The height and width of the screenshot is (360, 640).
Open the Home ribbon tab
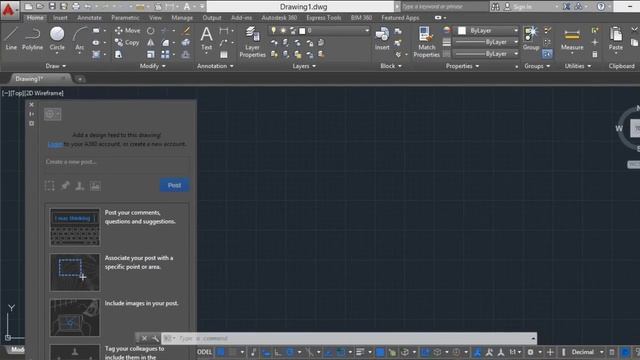(x=35, y=18)
